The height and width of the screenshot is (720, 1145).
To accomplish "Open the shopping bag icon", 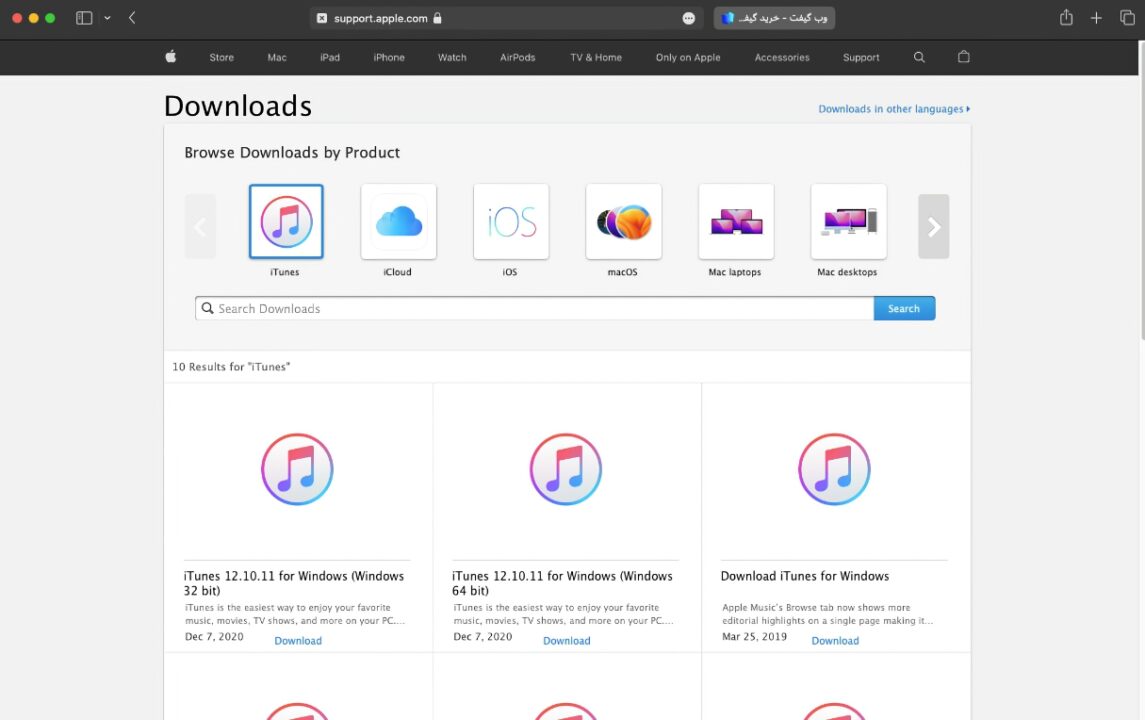I will pos(964,56).
